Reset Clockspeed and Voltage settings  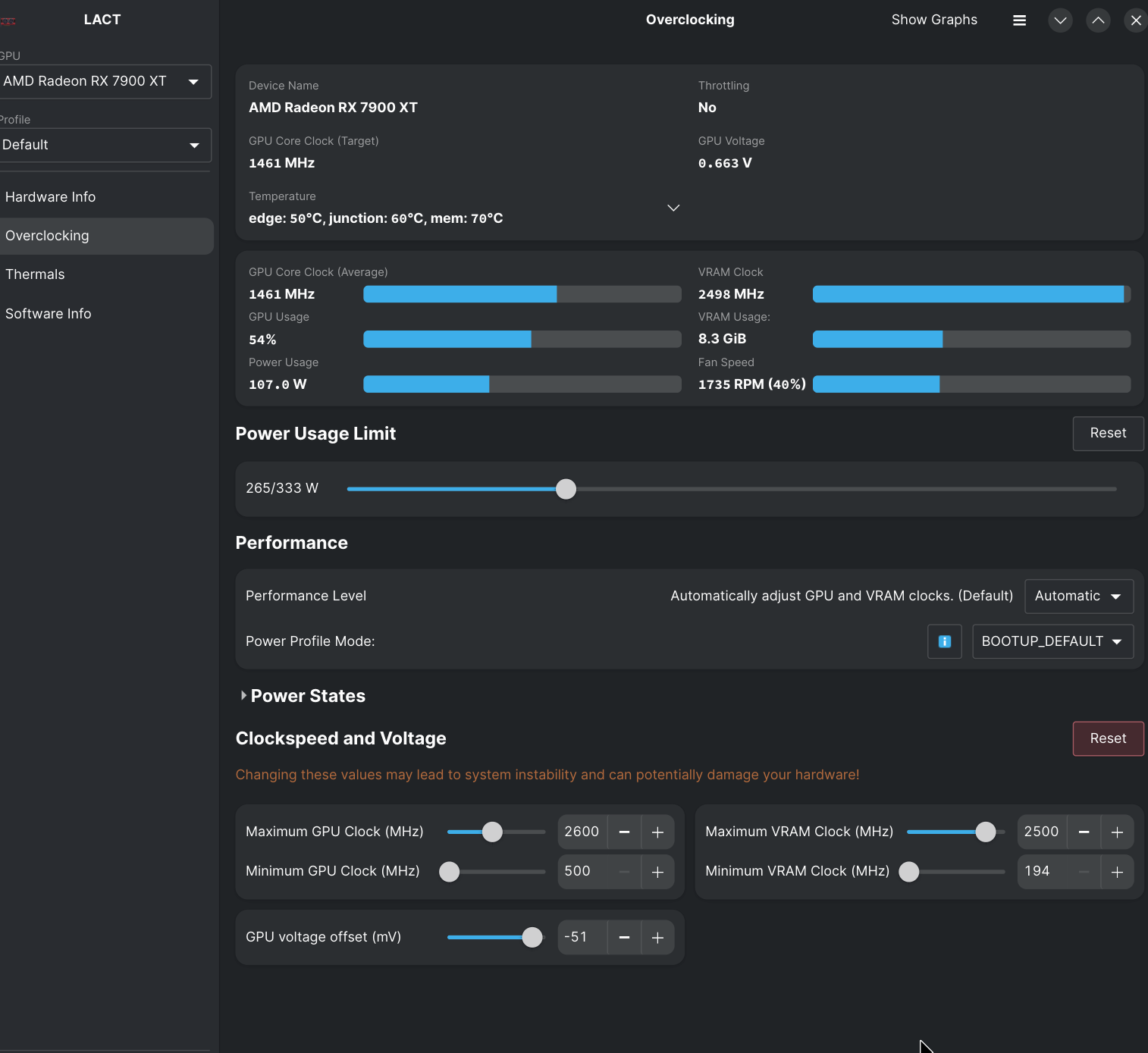point(1108,738)
